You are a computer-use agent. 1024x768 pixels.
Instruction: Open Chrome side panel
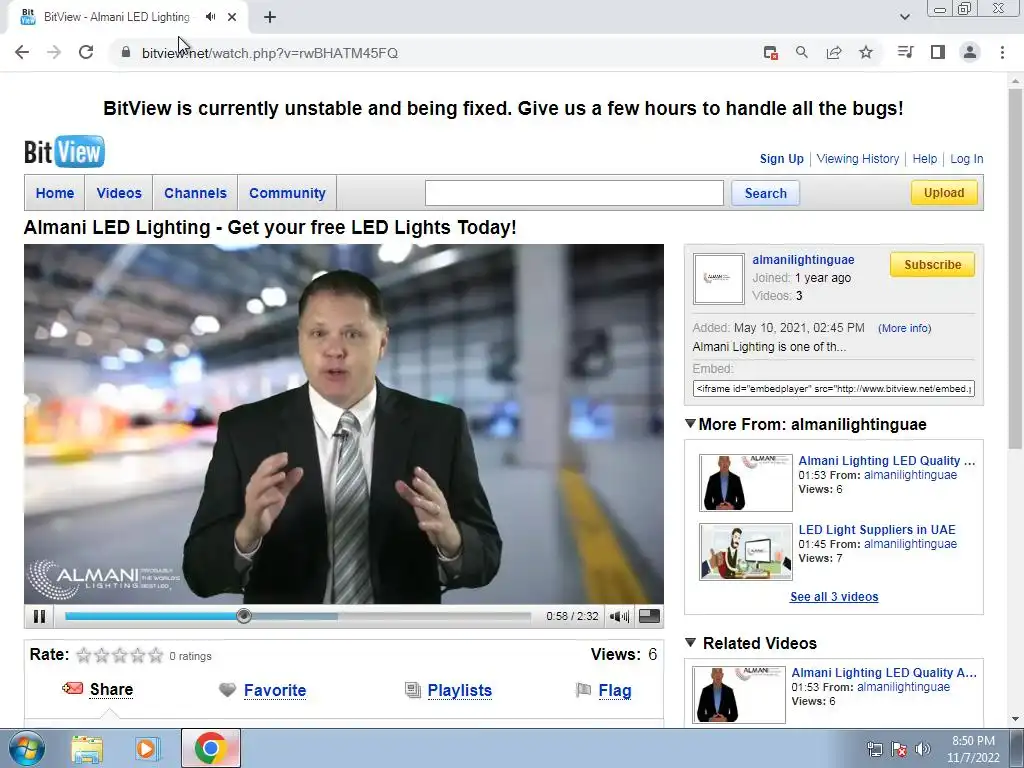[x=938, y=52]
